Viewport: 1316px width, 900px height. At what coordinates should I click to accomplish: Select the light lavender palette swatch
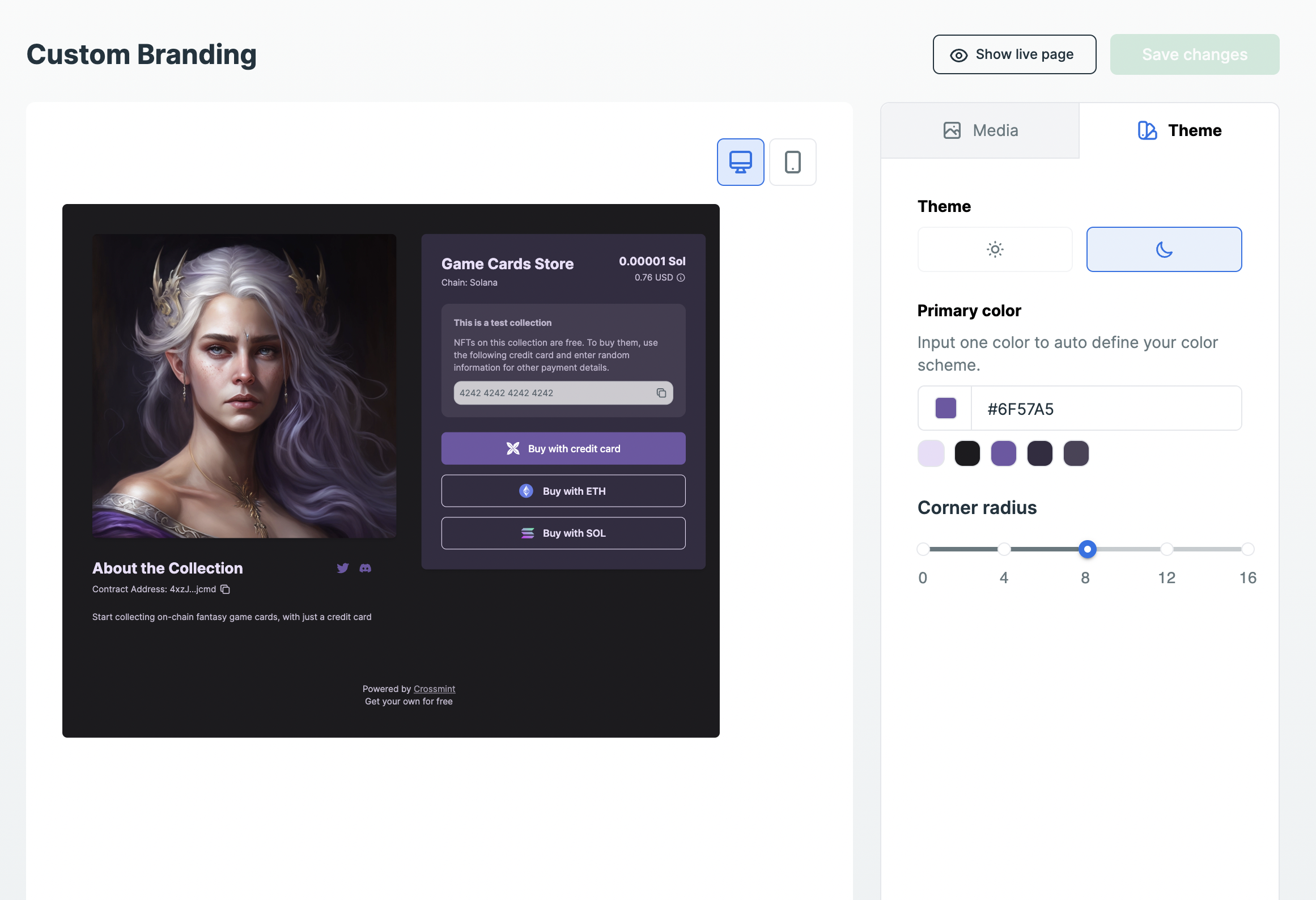pos(931,453)
